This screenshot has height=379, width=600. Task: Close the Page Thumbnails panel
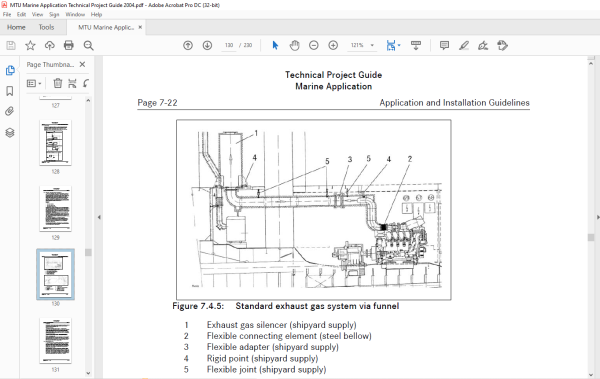point(82,64)
